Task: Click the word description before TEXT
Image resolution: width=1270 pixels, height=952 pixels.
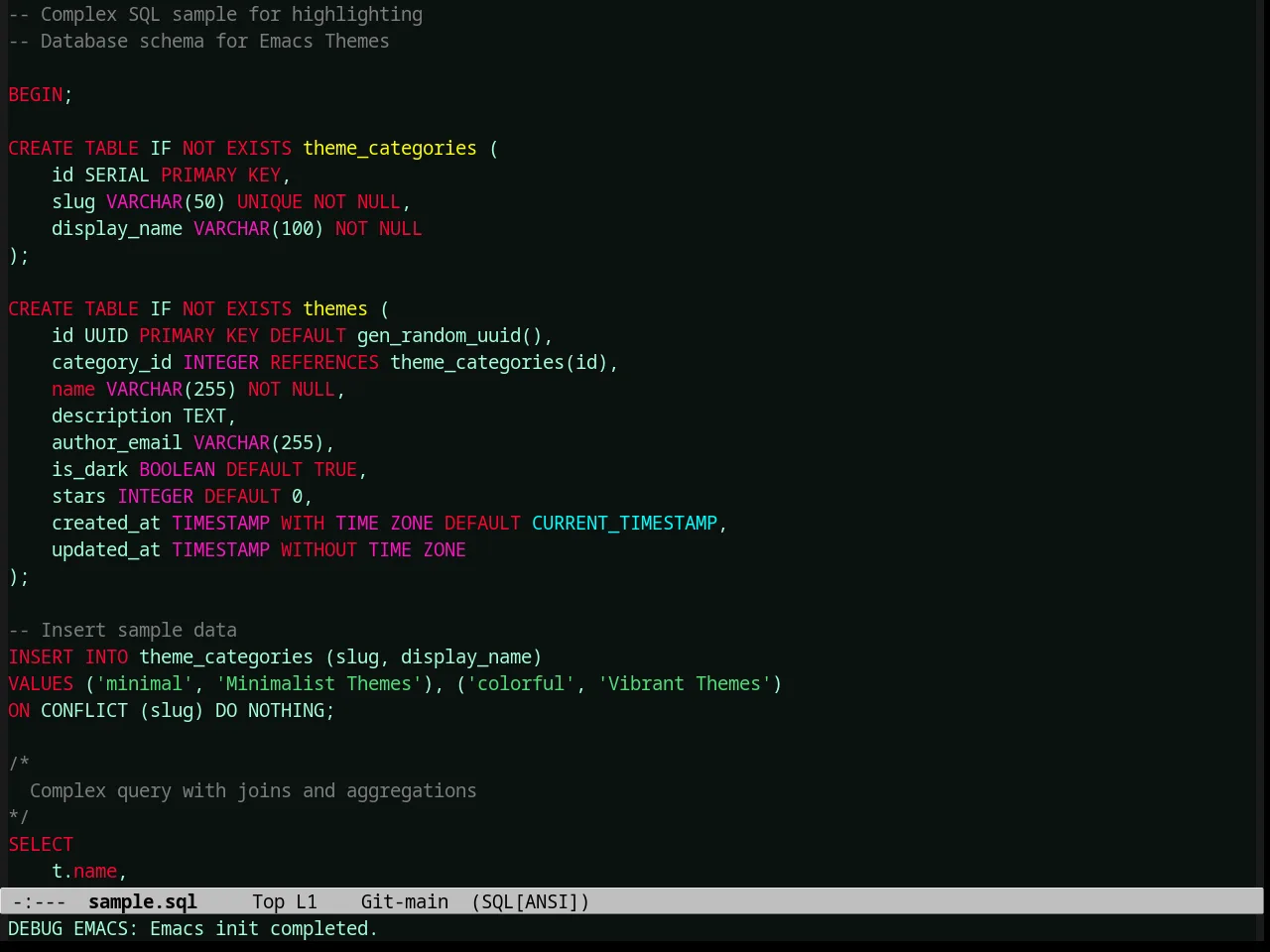Action: (x=112, y=416)
